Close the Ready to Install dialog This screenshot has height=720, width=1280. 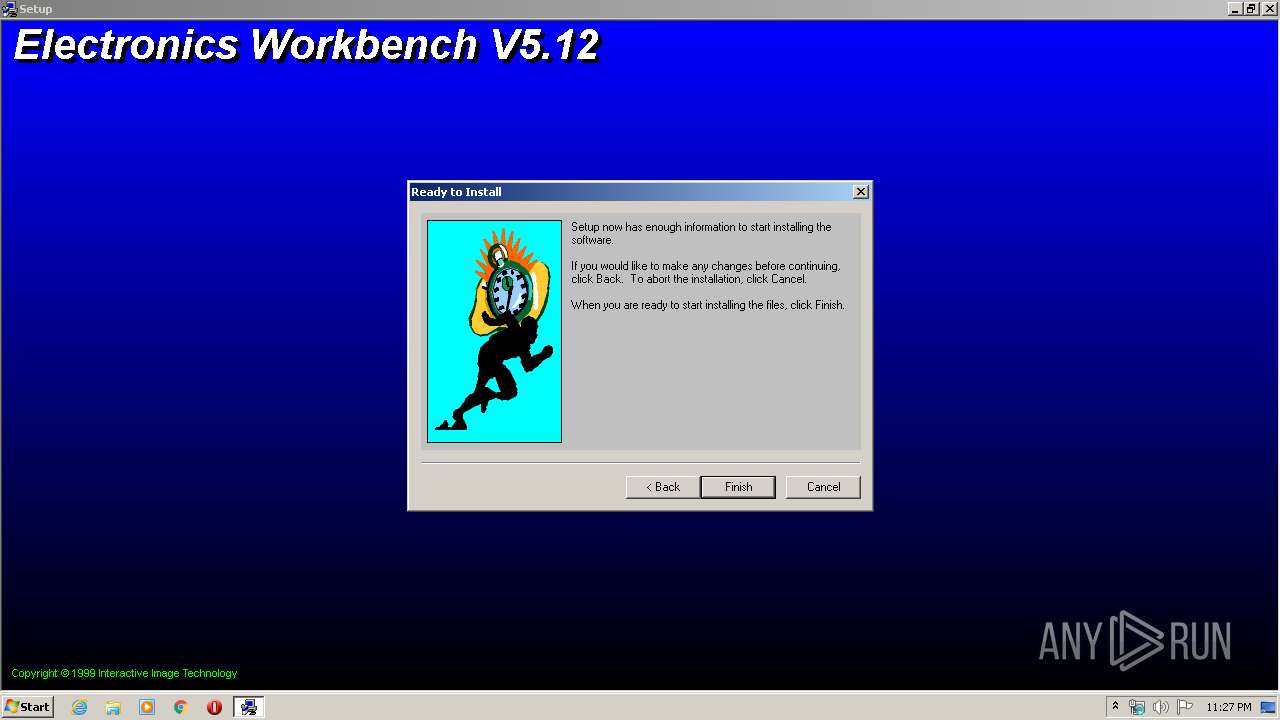click(860, 191)
